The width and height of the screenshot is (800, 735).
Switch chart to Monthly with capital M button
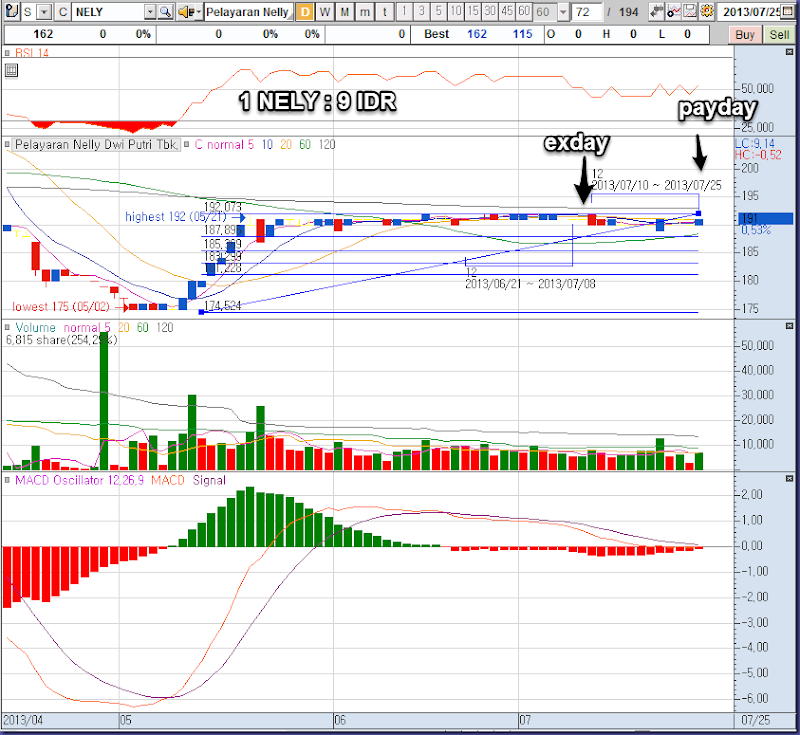coord(345,12)
